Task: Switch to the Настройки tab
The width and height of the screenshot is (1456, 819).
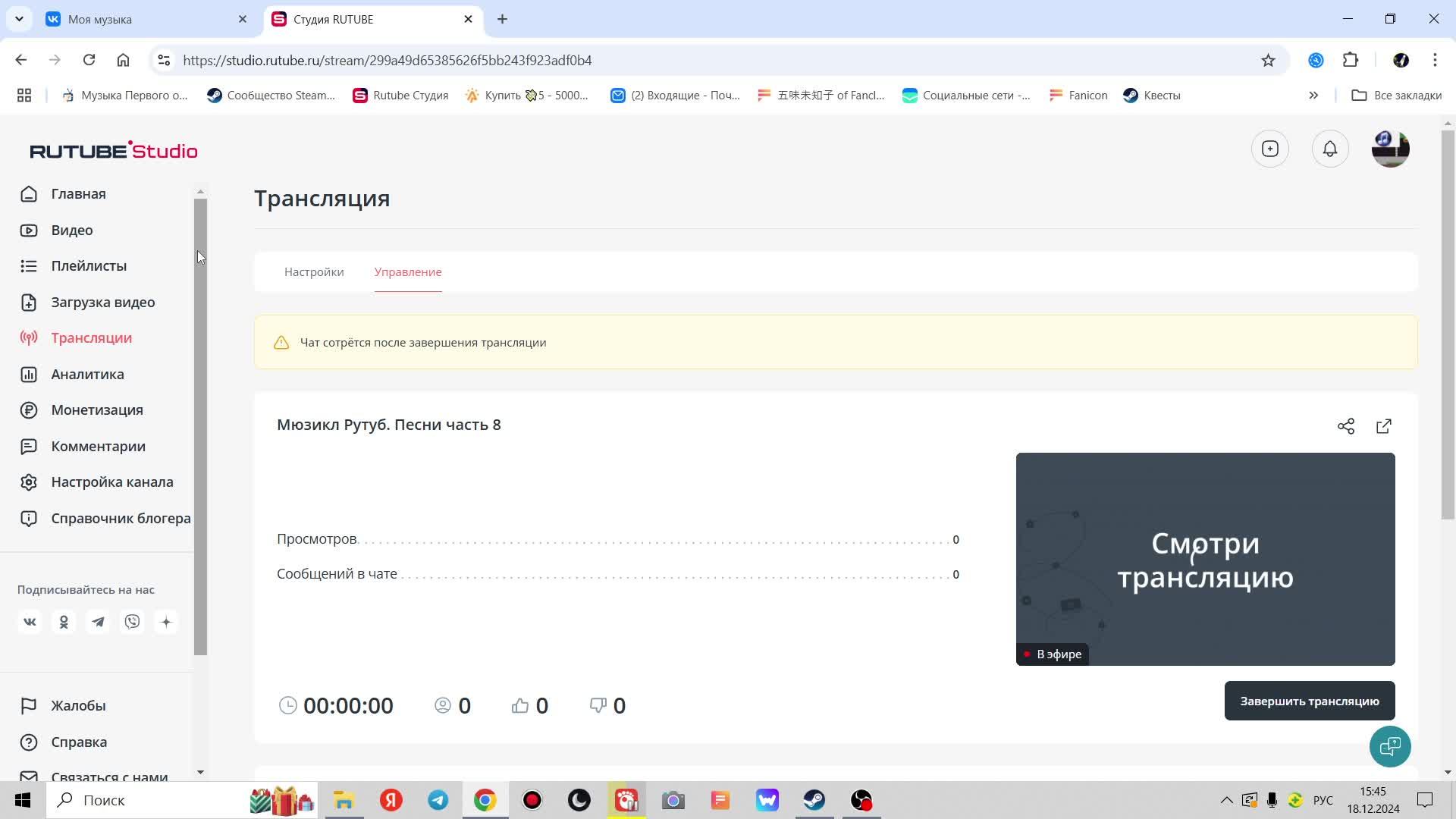Action: pos(314,272)
